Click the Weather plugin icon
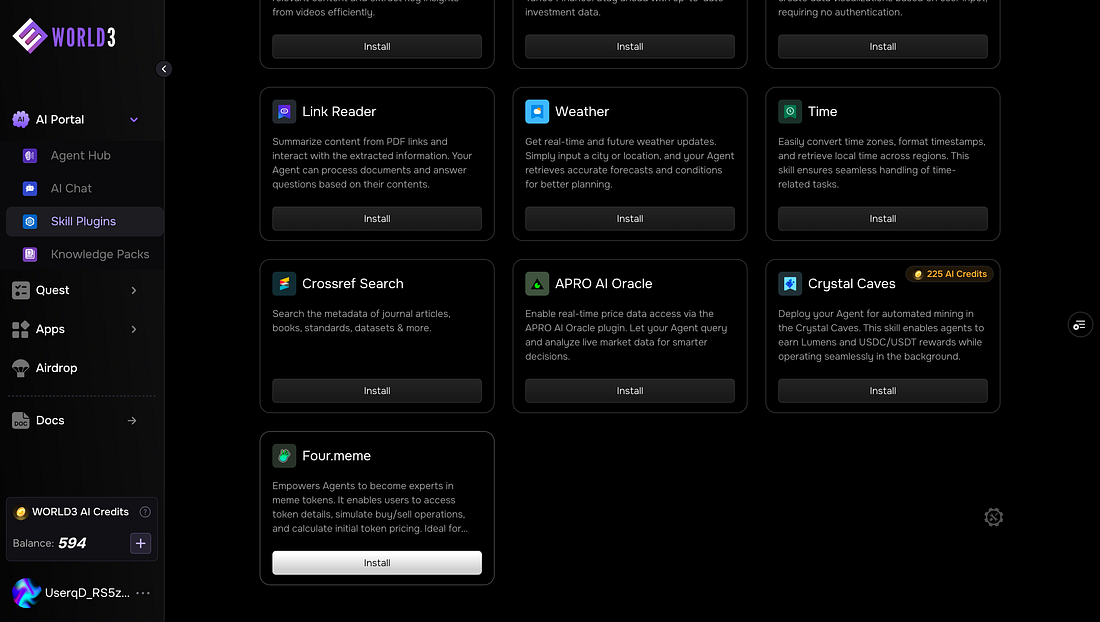The height and width of the screenshot is (622, 1100). point(537,112)
